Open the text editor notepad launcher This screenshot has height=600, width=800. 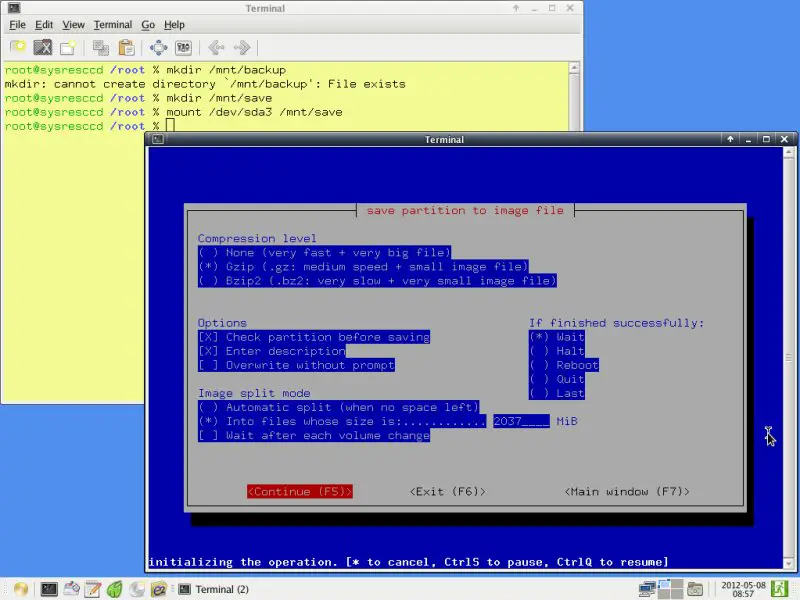[92, 589]
